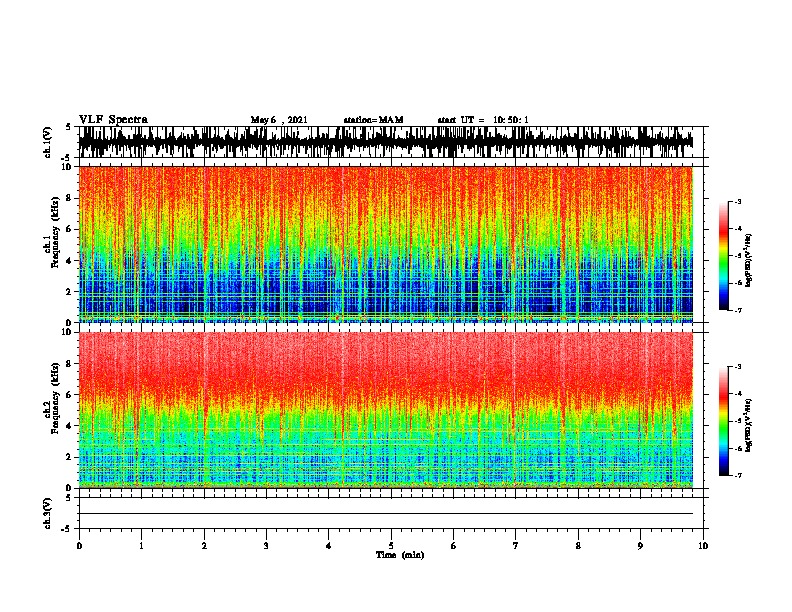The height and width of the screenshot is (612, 792).
Task: Click the "10" kHz tick on ch.1 spectrogram axis
Action: point(68,167)
